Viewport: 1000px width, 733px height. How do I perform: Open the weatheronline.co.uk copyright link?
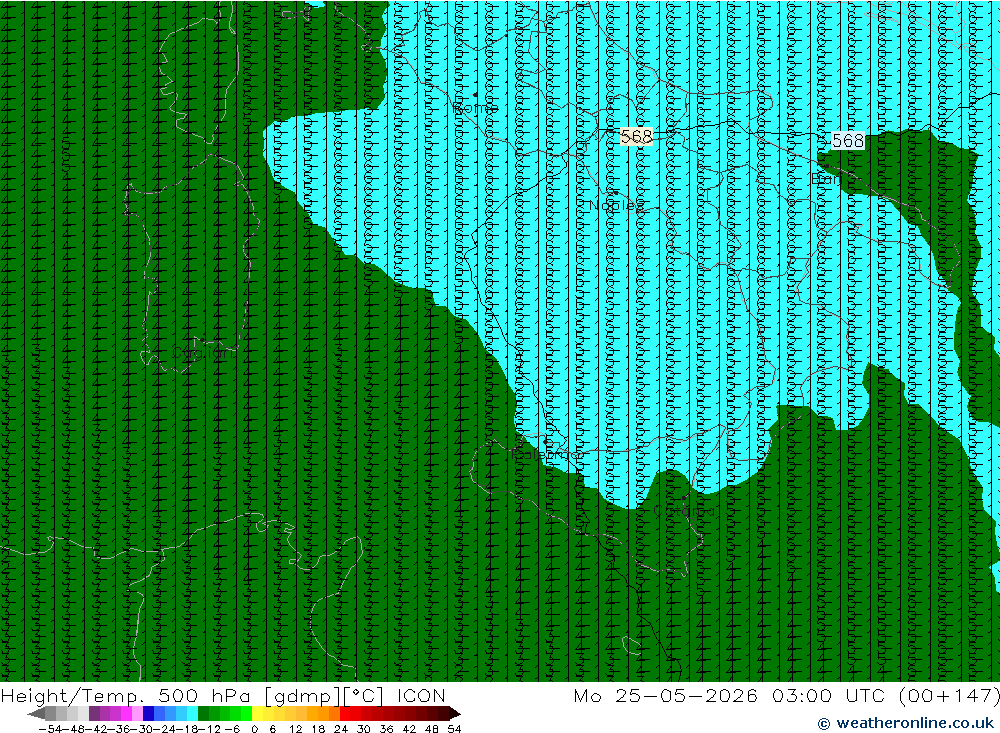(906, 723)
